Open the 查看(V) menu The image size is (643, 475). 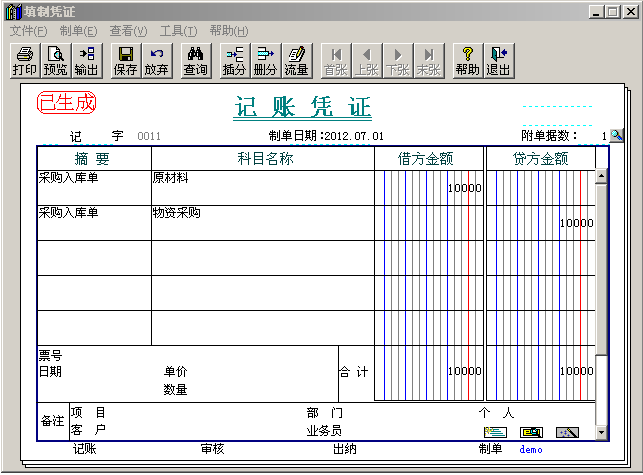pos(128,31)
